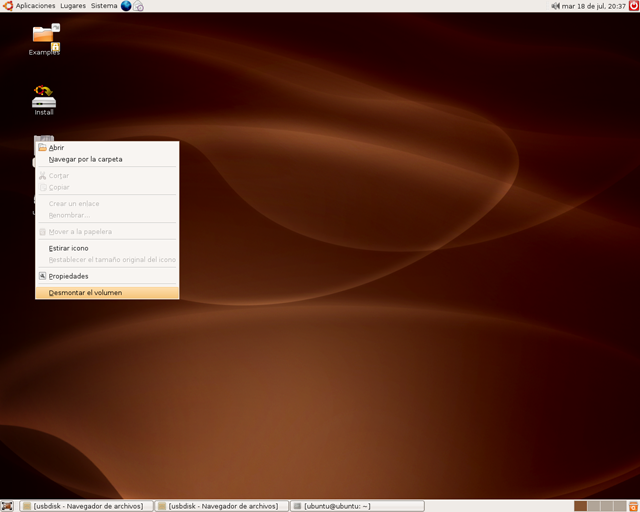Open the Aplicaciones menu
This screenshot has height=512, width=640.
point(35,6)
